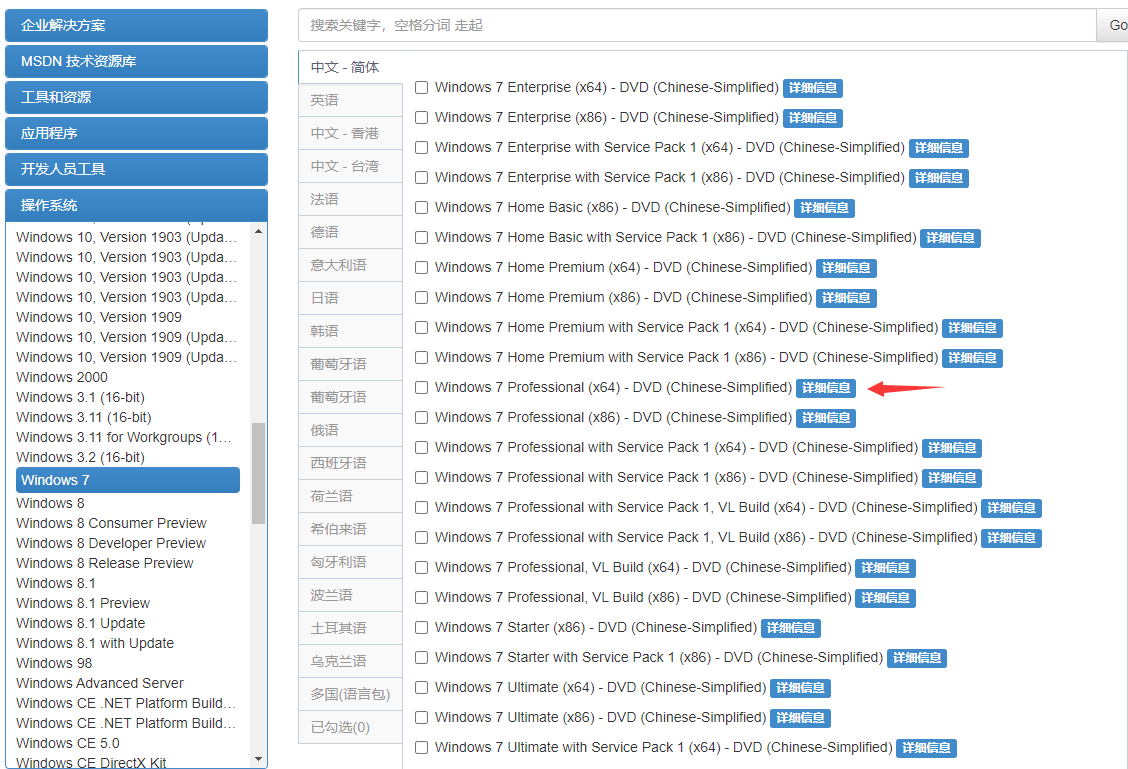Open the 操作系统 category
Screen dimensions: 1128x769
136,205
